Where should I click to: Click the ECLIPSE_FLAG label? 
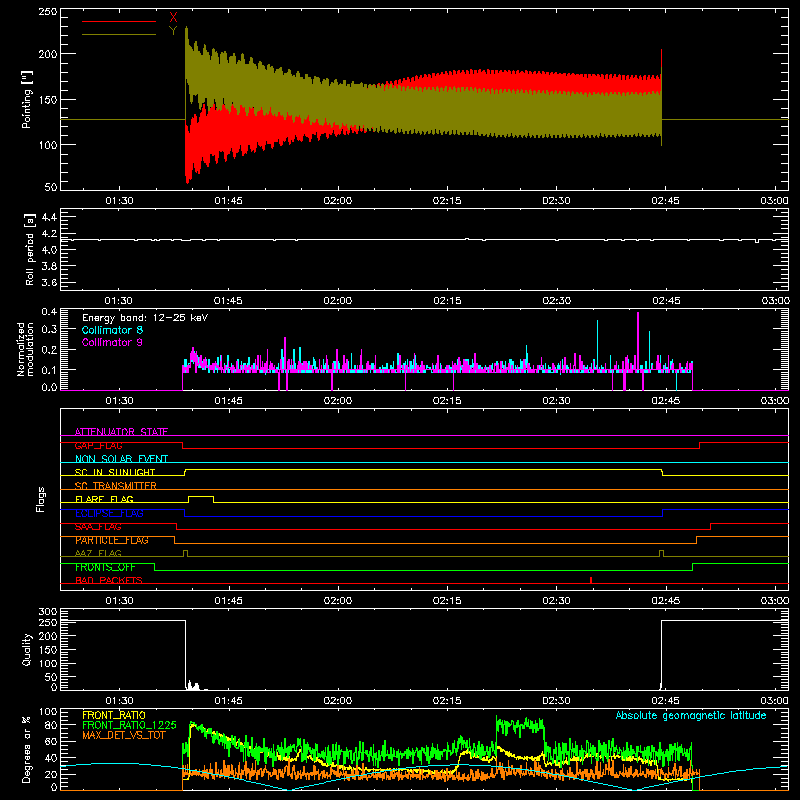(x=109, y=513)
